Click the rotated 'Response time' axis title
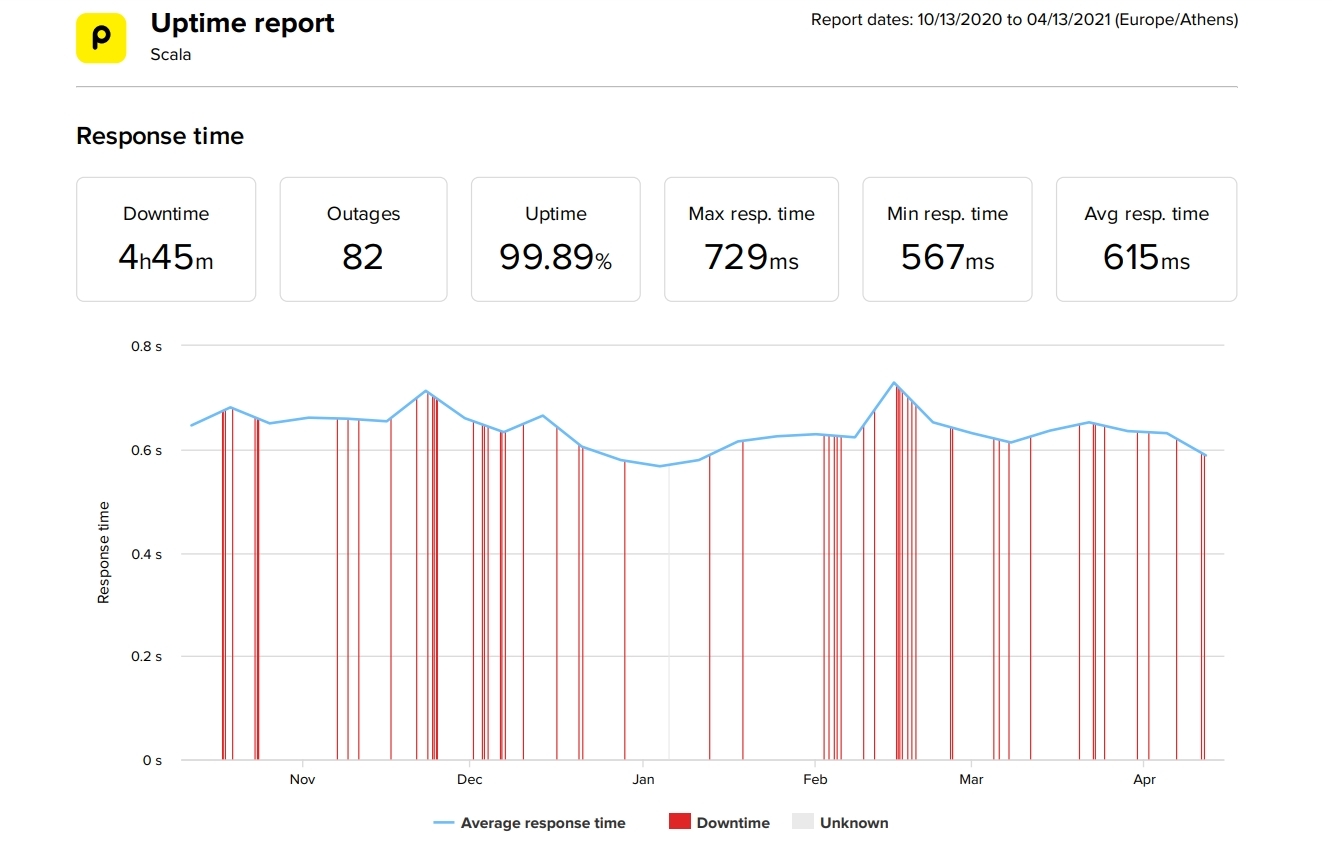Viewport: 1332px width, 850px height. [103, 552]
